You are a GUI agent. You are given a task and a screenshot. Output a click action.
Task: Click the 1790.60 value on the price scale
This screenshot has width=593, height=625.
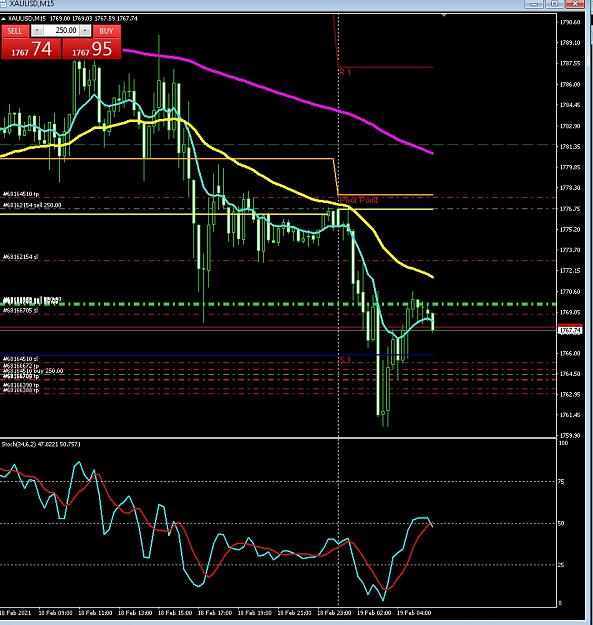[x=570, y=22]
